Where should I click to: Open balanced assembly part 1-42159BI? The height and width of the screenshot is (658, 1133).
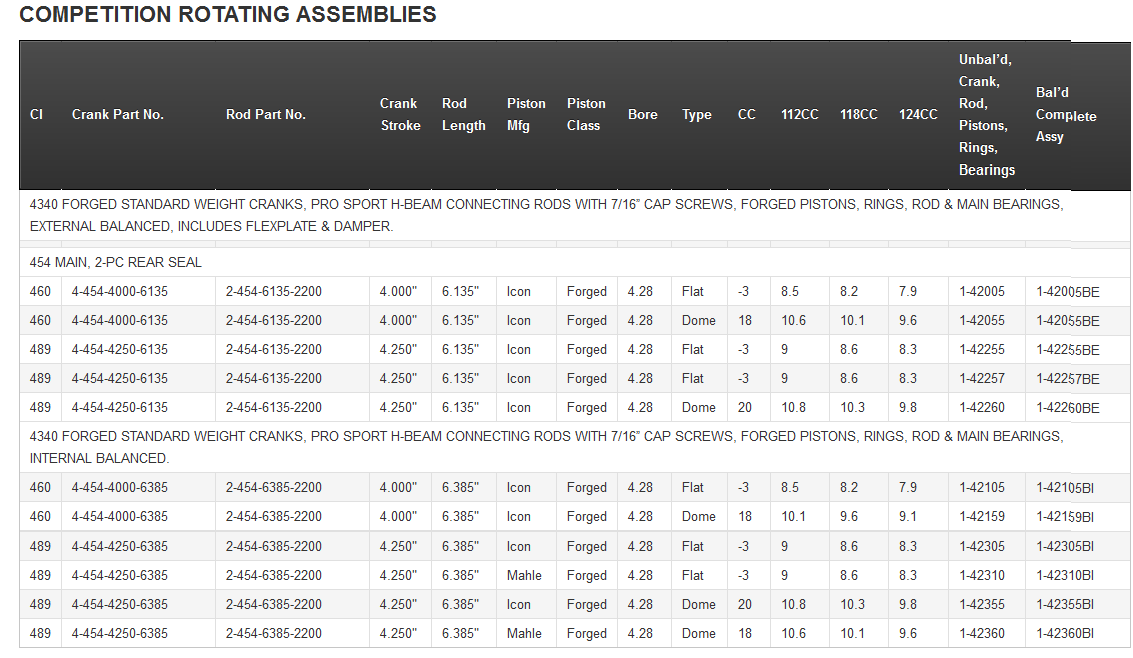(1064, 517)
